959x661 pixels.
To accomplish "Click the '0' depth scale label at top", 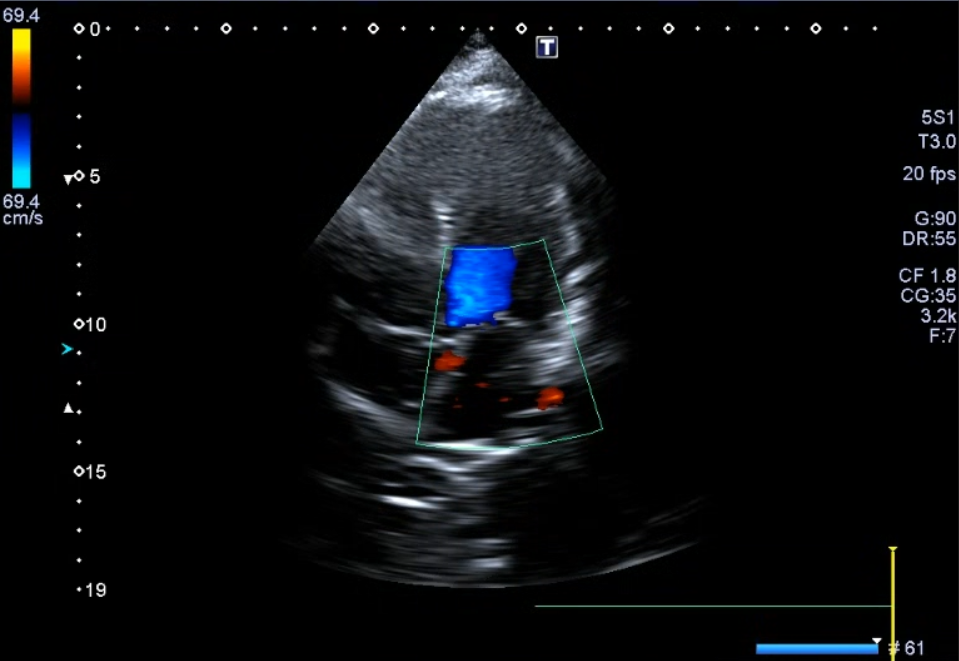I will pos(95,29).
